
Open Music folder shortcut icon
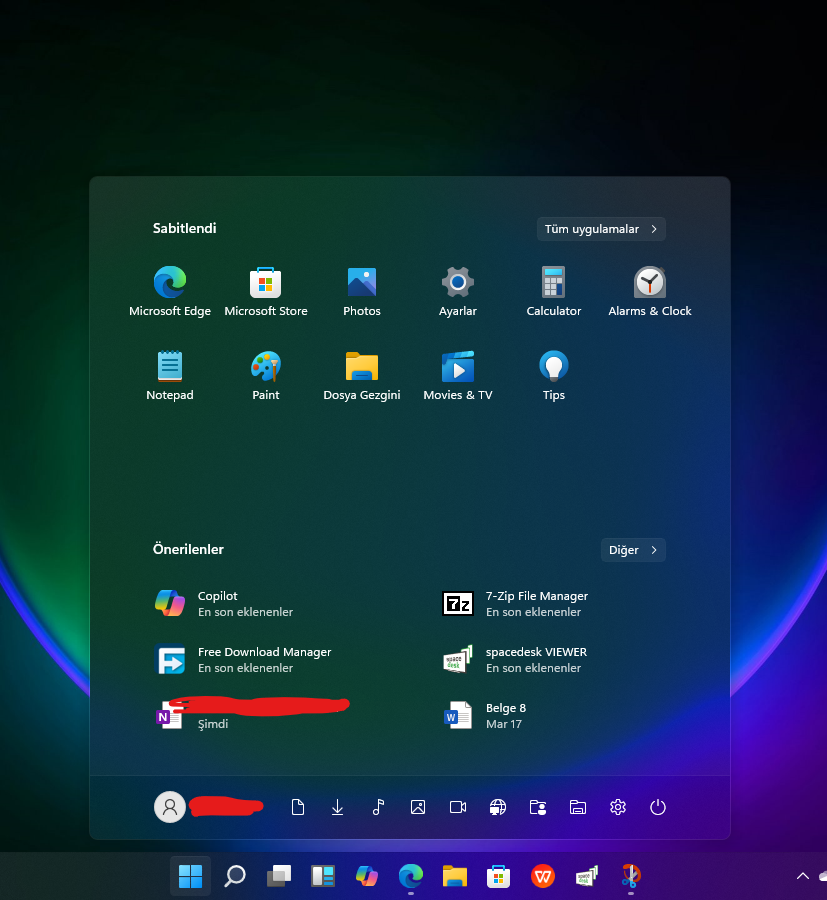(x=378, y=807)
